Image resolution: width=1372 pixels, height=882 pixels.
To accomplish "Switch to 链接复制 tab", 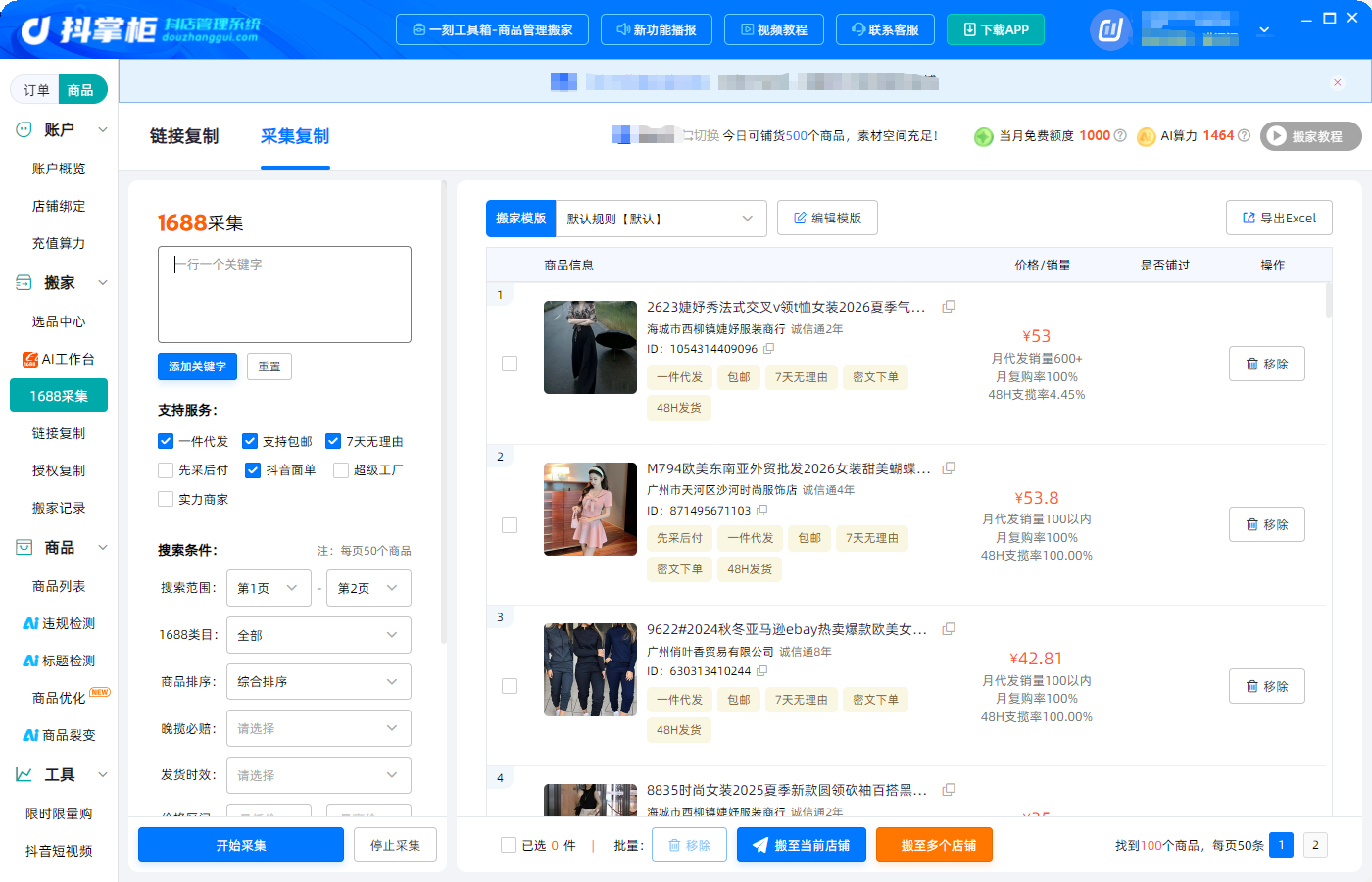I will [x=184, y=136].
